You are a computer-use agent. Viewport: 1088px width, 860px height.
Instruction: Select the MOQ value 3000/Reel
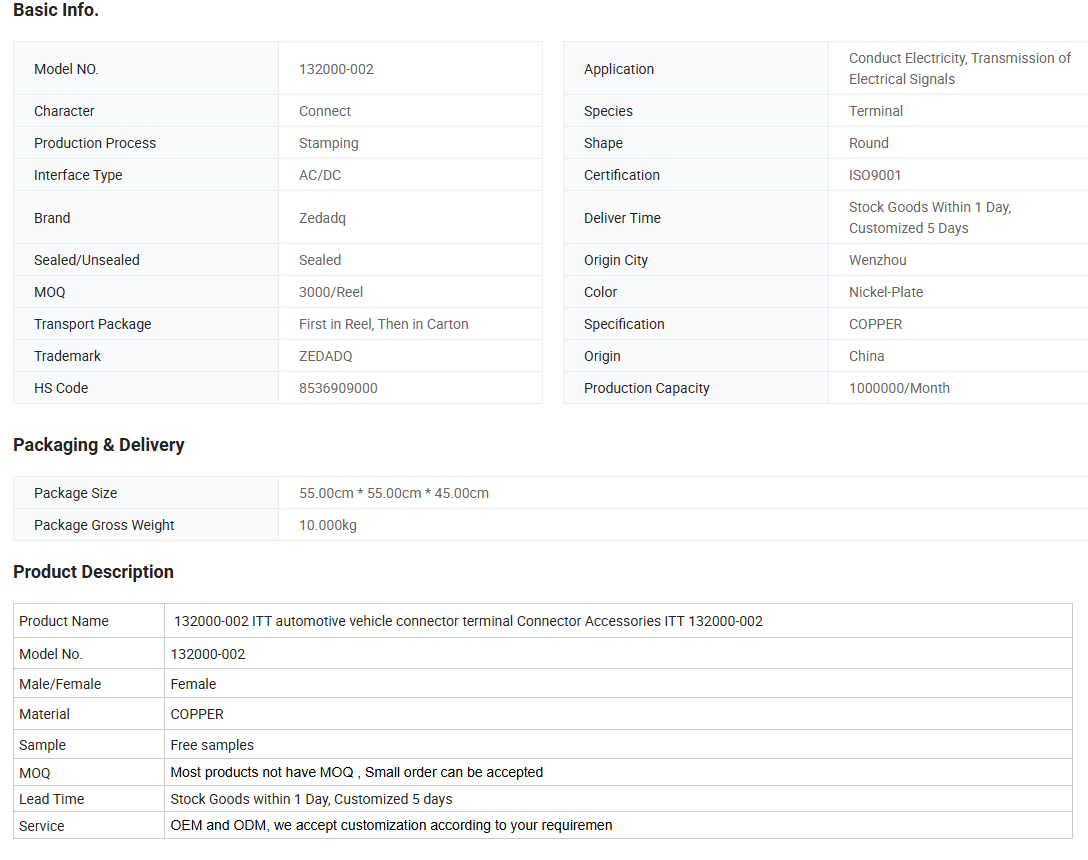click(x=331, y=292)
